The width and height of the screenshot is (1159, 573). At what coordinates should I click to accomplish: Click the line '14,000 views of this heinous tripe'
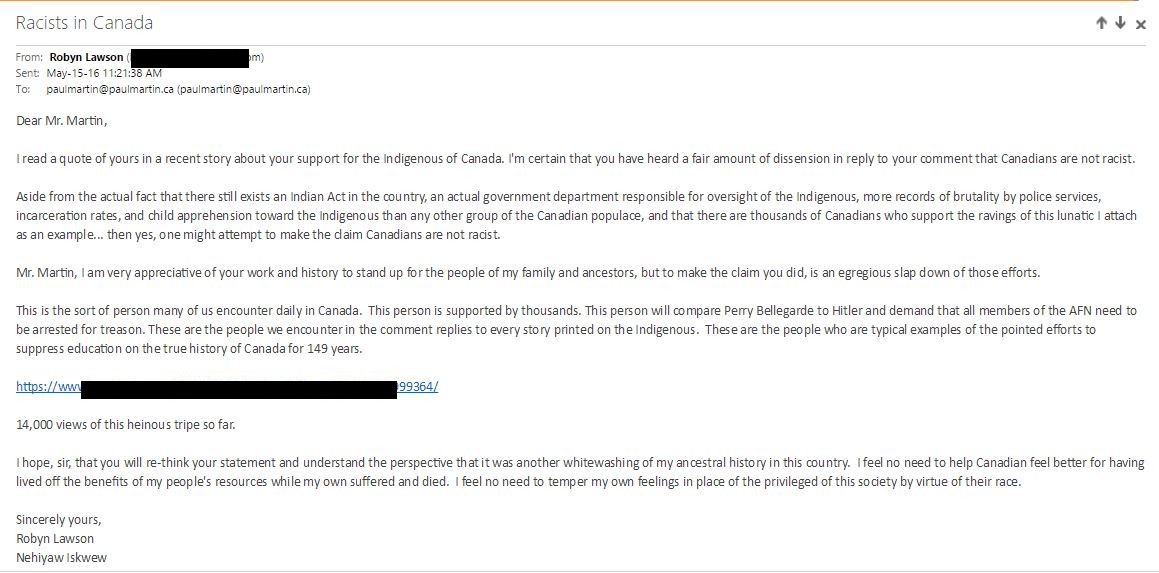click(126, 424)
